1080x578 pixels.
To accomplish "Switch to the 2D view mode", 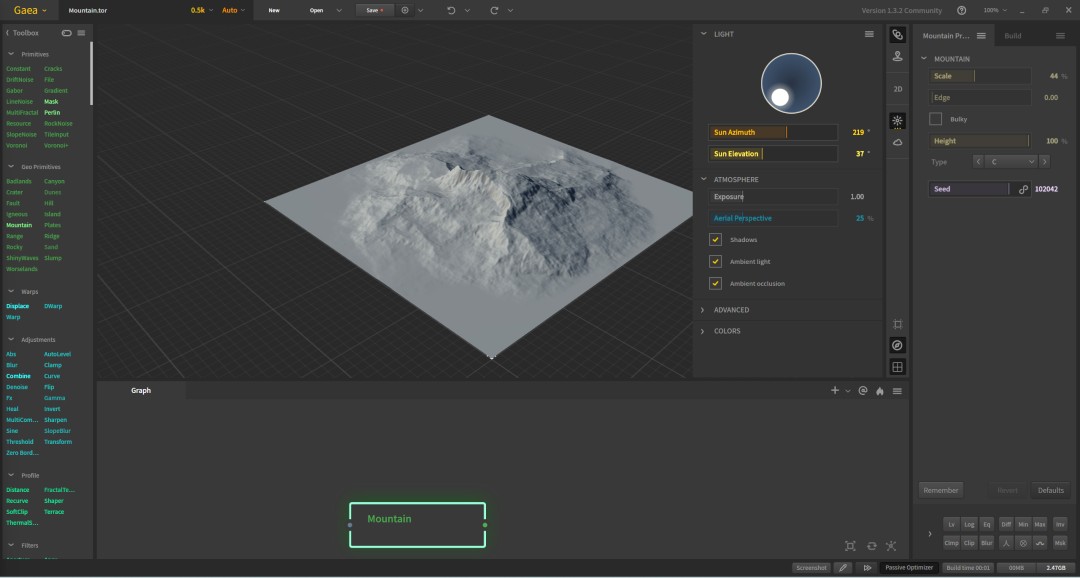I will tap(897, 89).
